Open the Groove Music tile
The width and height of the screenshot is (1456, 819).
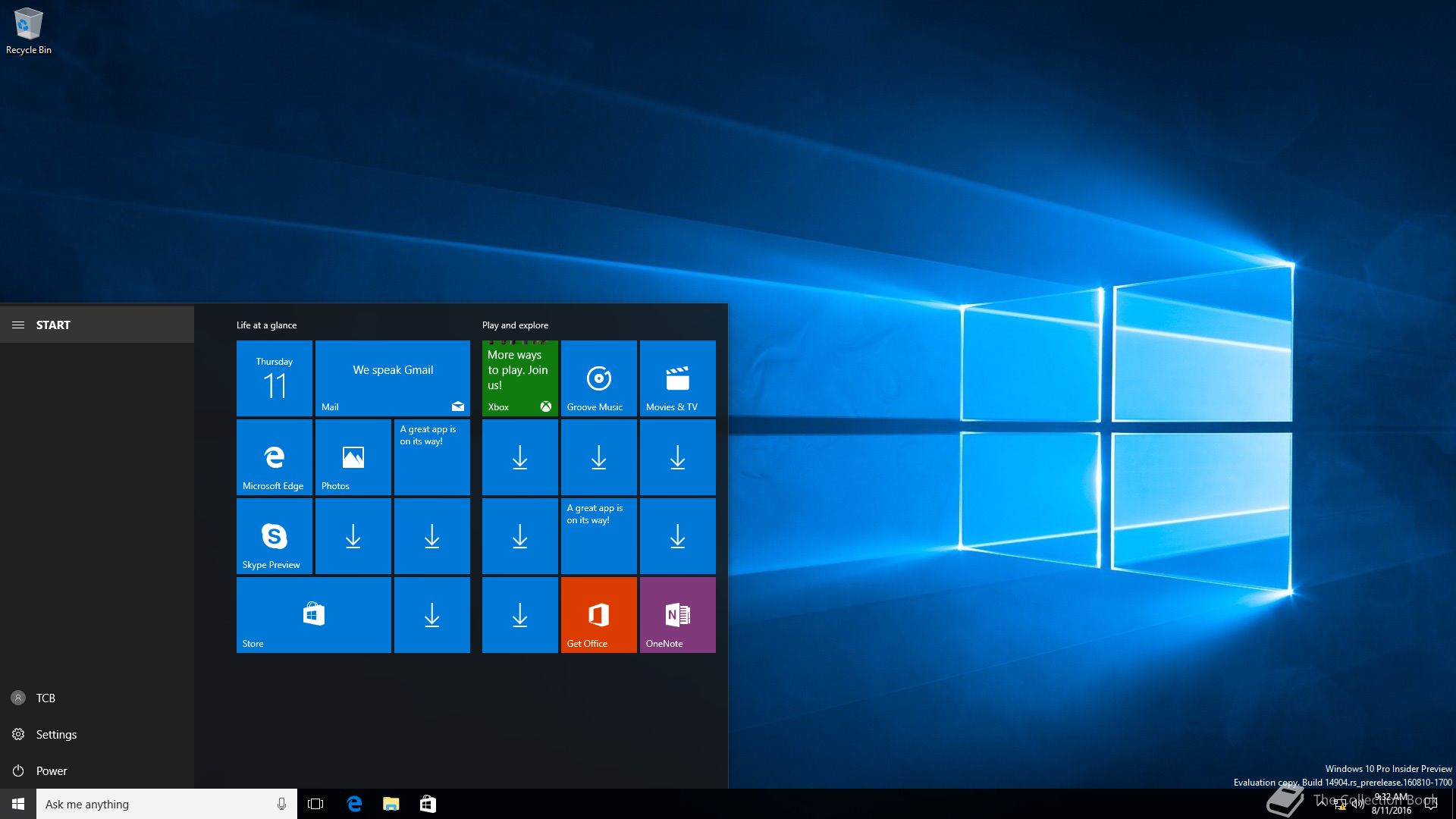click(598, 378)
